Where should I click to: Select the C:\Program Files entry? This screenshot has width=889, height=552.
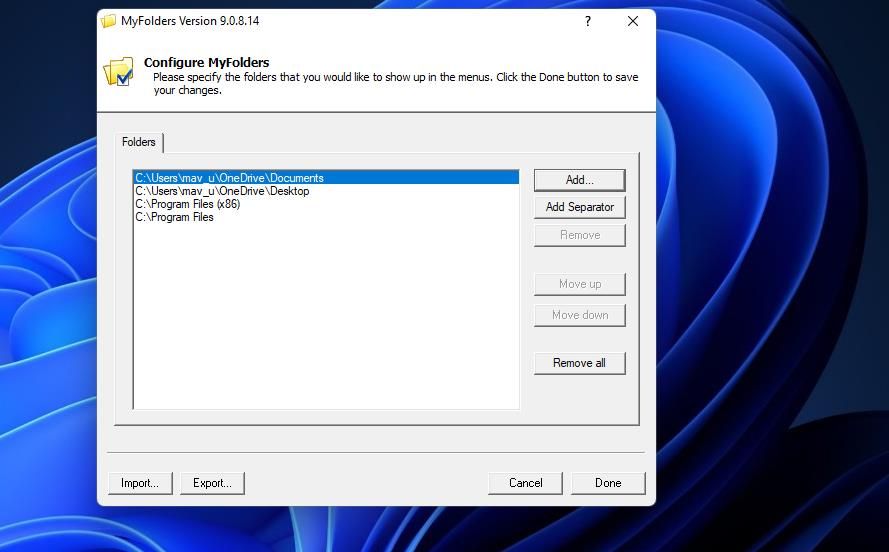(326, 217)
